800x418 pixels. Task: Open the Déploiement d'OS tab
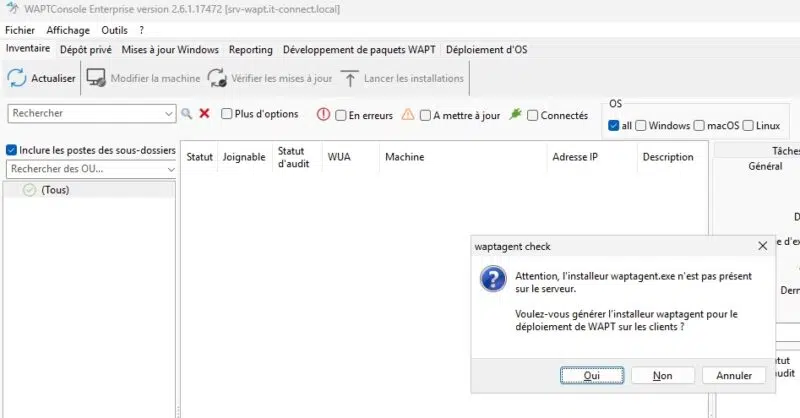point(487,50)
